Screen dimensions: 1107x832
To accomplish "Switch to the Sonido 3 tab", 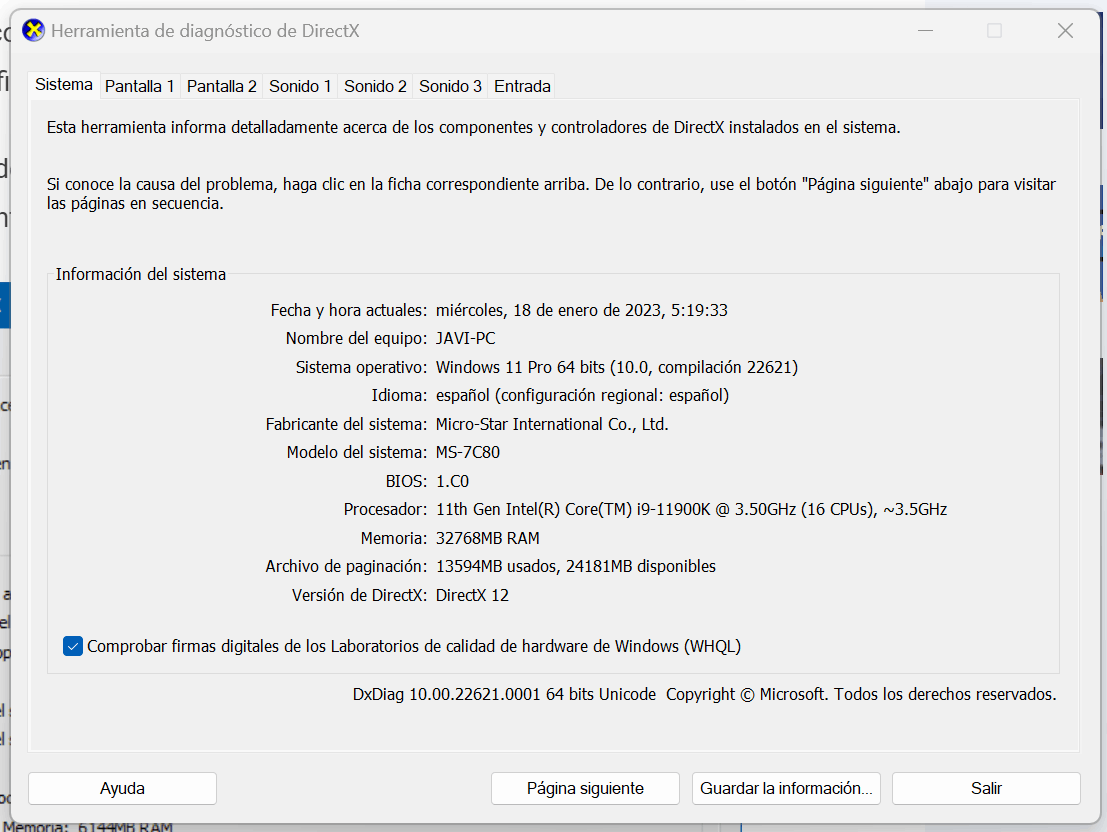I will point(450,86).
